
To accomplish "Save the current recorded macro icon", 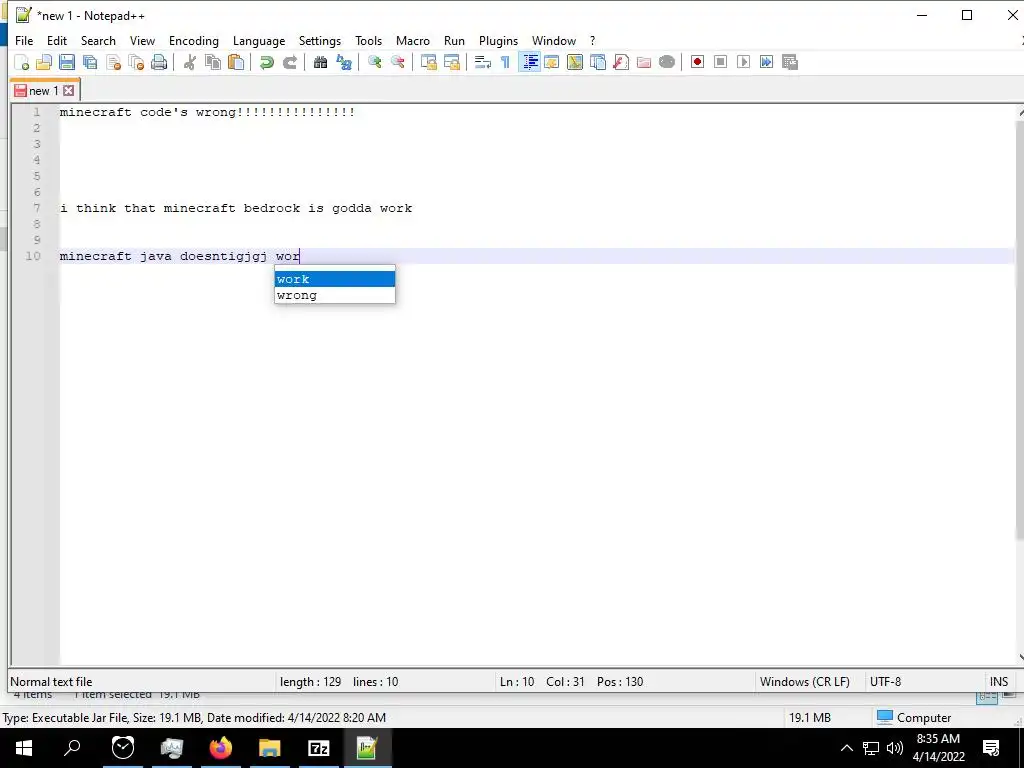I will click(x=790, y=62).
